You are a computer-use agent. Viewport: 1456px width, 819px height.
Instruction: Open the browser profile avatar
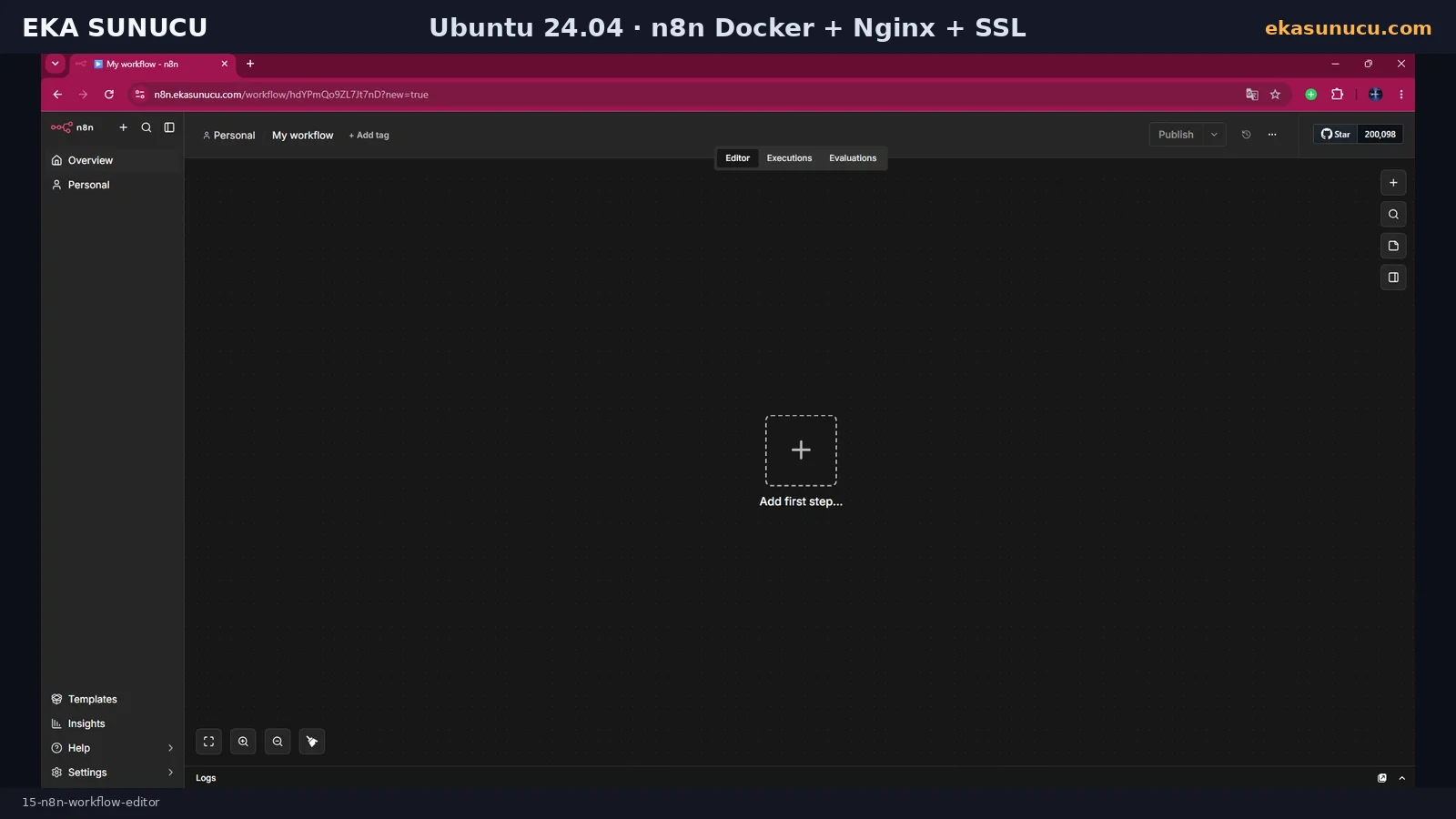[1376, 95]
